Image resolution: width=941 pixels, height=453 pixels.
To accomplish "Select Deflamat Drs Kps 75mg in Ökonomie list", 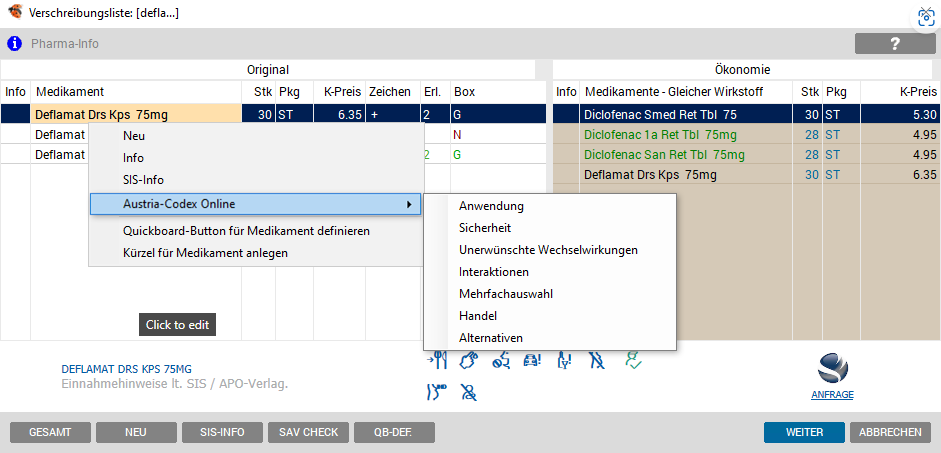I will 745,175.
